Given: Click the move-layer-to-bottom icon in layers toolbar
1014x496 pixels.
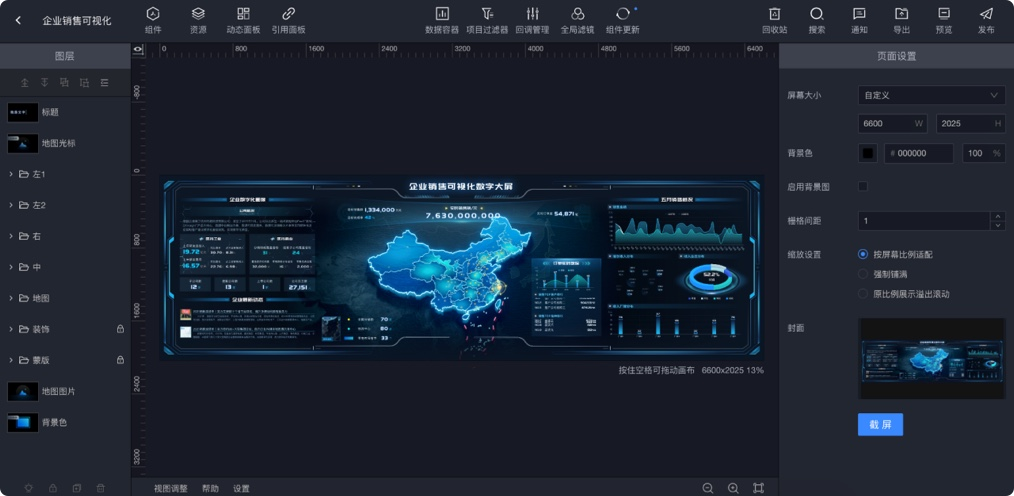Looking at the screenshot, I should point(45,82).
